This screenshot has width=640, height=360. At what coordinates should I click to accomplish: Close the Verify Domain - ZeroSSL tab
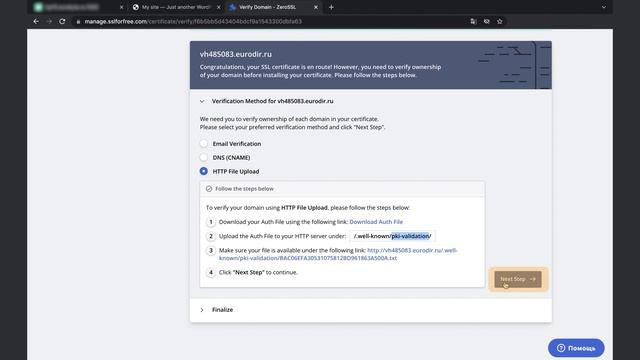[316, 7]
